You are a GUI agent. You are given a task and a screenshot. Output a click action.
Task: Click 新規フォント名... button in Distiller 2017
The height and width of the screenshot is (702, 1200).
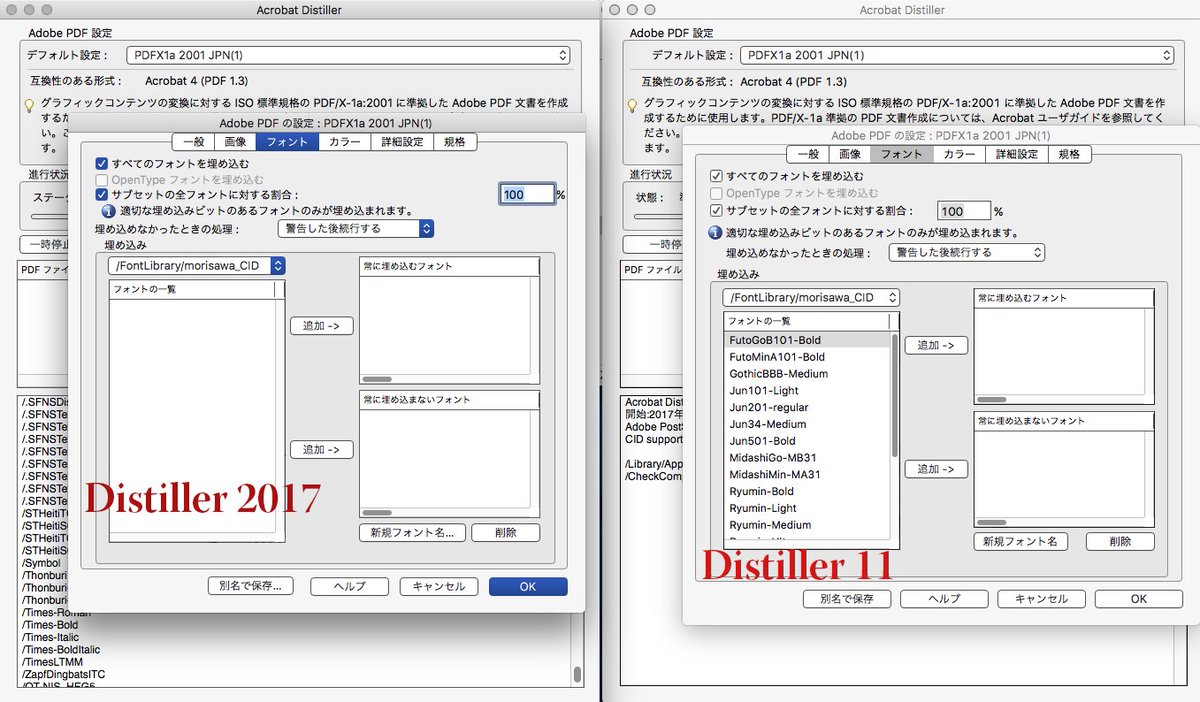(x=412, y=533)
